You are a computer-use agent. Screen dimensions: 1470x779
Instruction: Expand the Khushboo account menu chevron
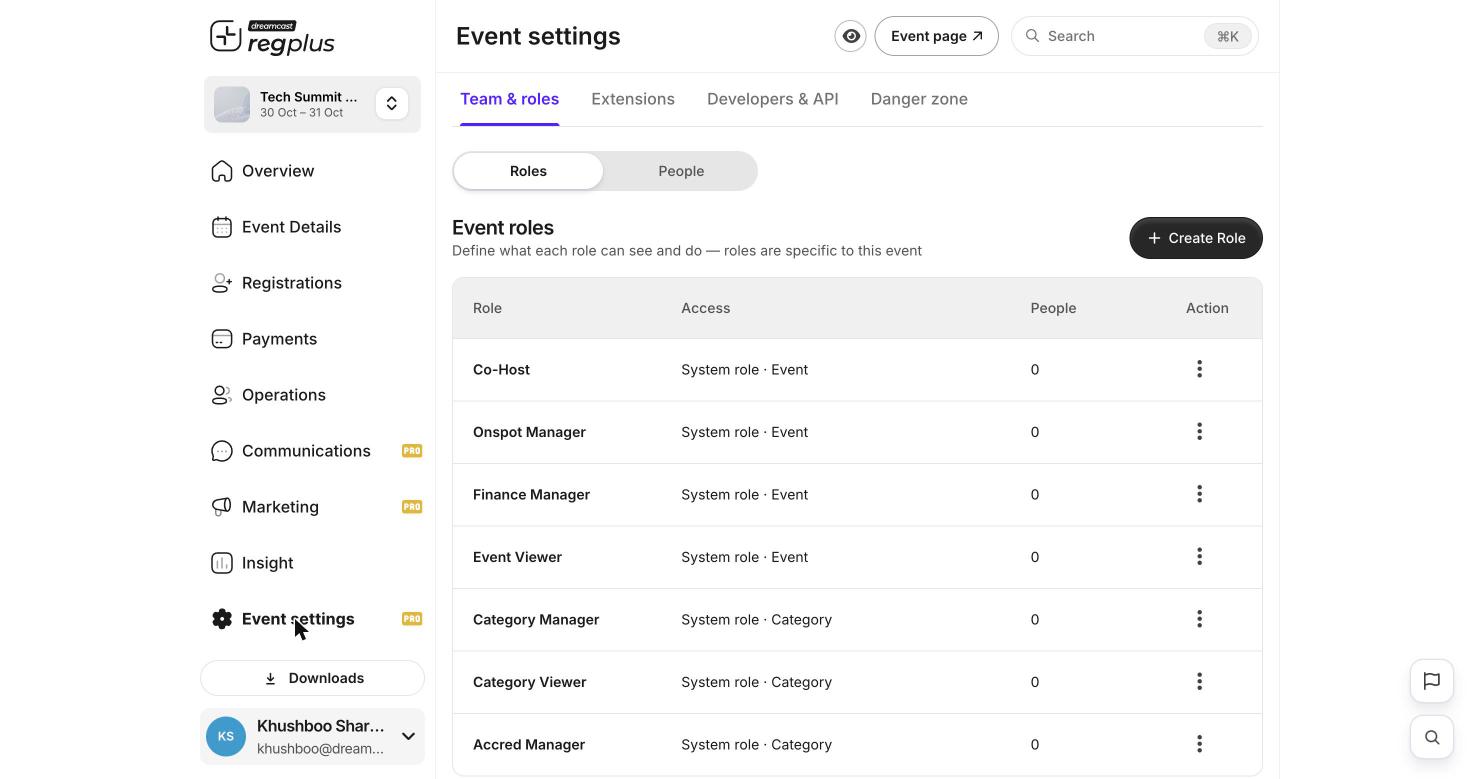(408, 737)
